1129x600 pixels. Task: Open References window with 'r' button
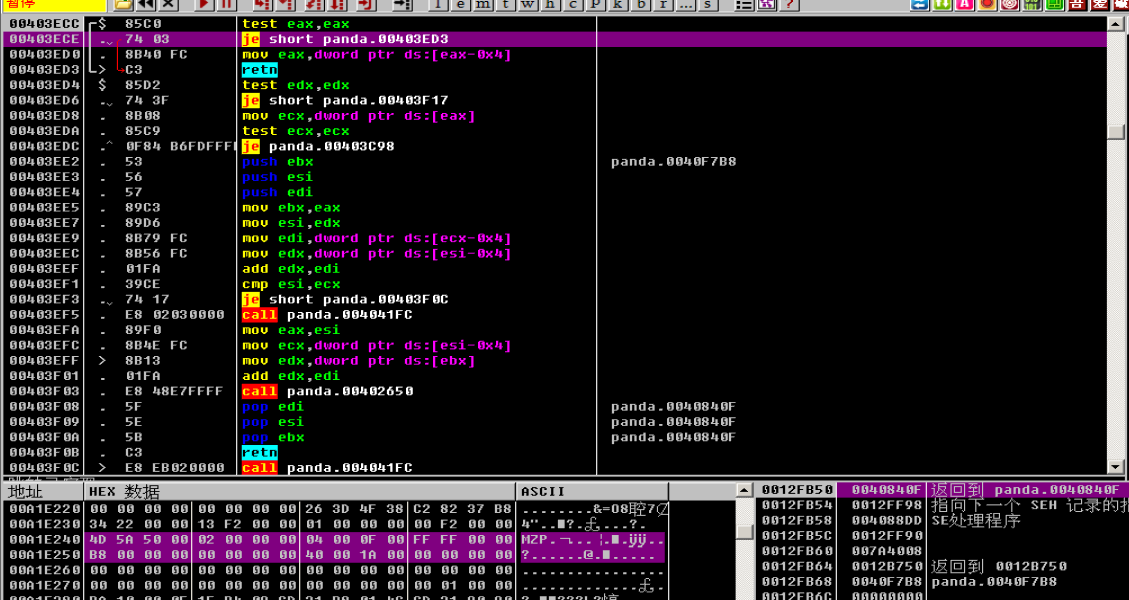[x=663, y=4]
